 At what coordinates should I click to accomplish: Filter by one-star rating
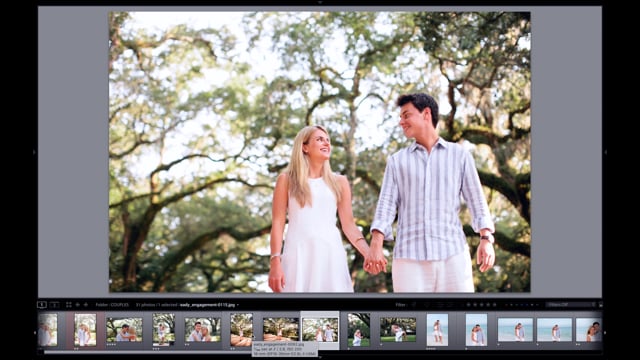[468, 304]
